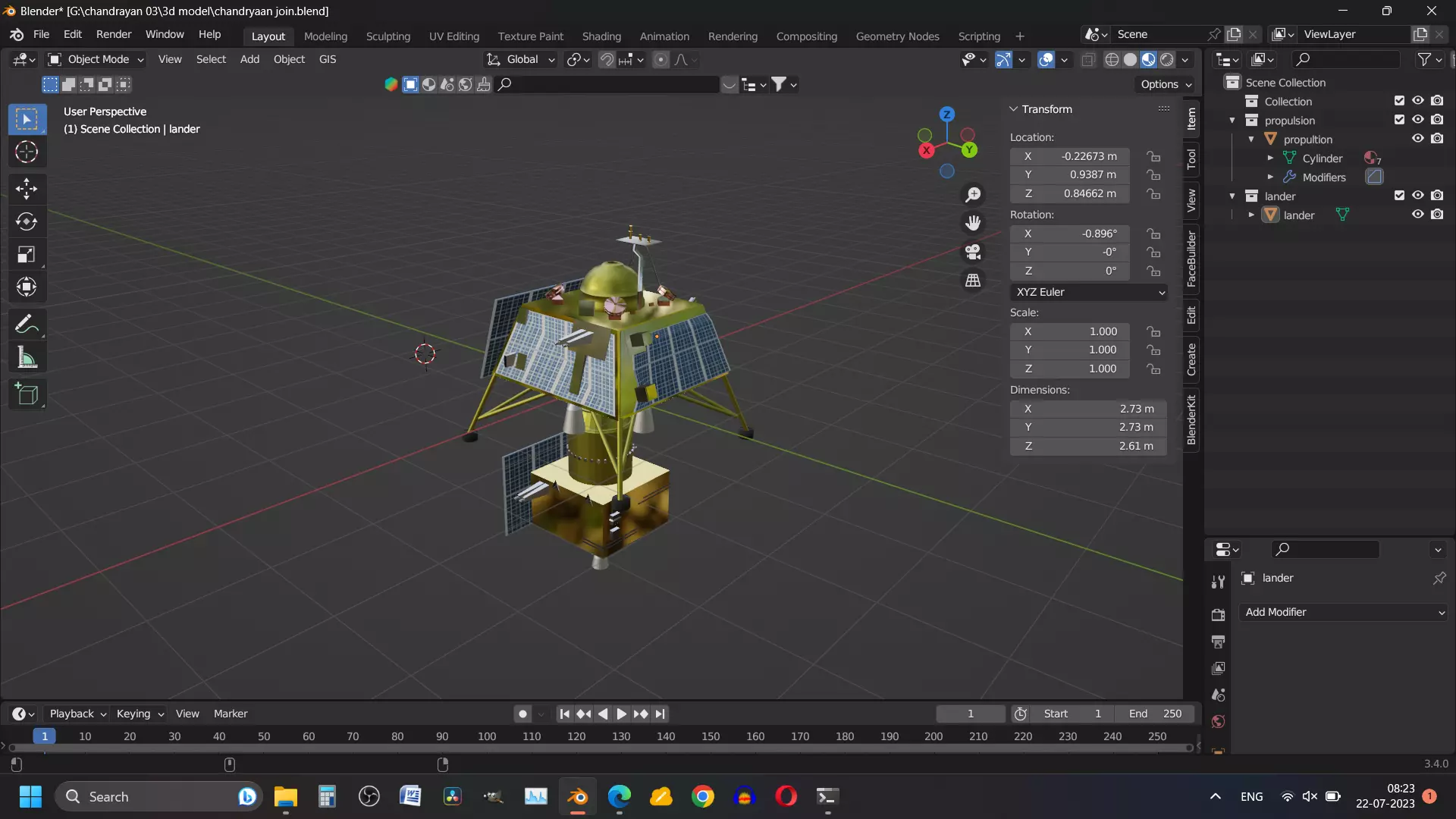
Task: Open the XYZ Euler rotation mode dropdown
Action: tap(1089, 292)
